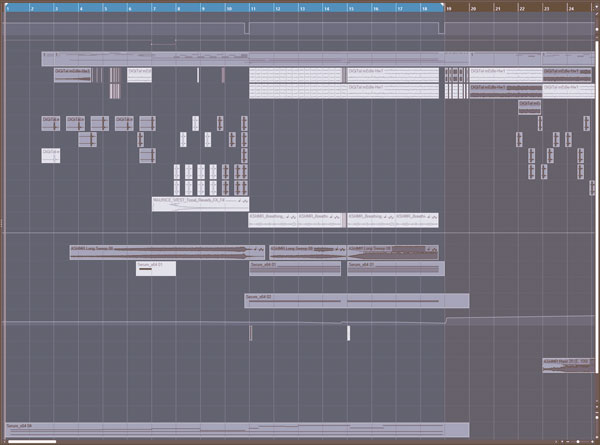Select the dark lower DIGITal clip at bar 20
600x445 pixels.
pyautogui.click(x=506, y=91)
